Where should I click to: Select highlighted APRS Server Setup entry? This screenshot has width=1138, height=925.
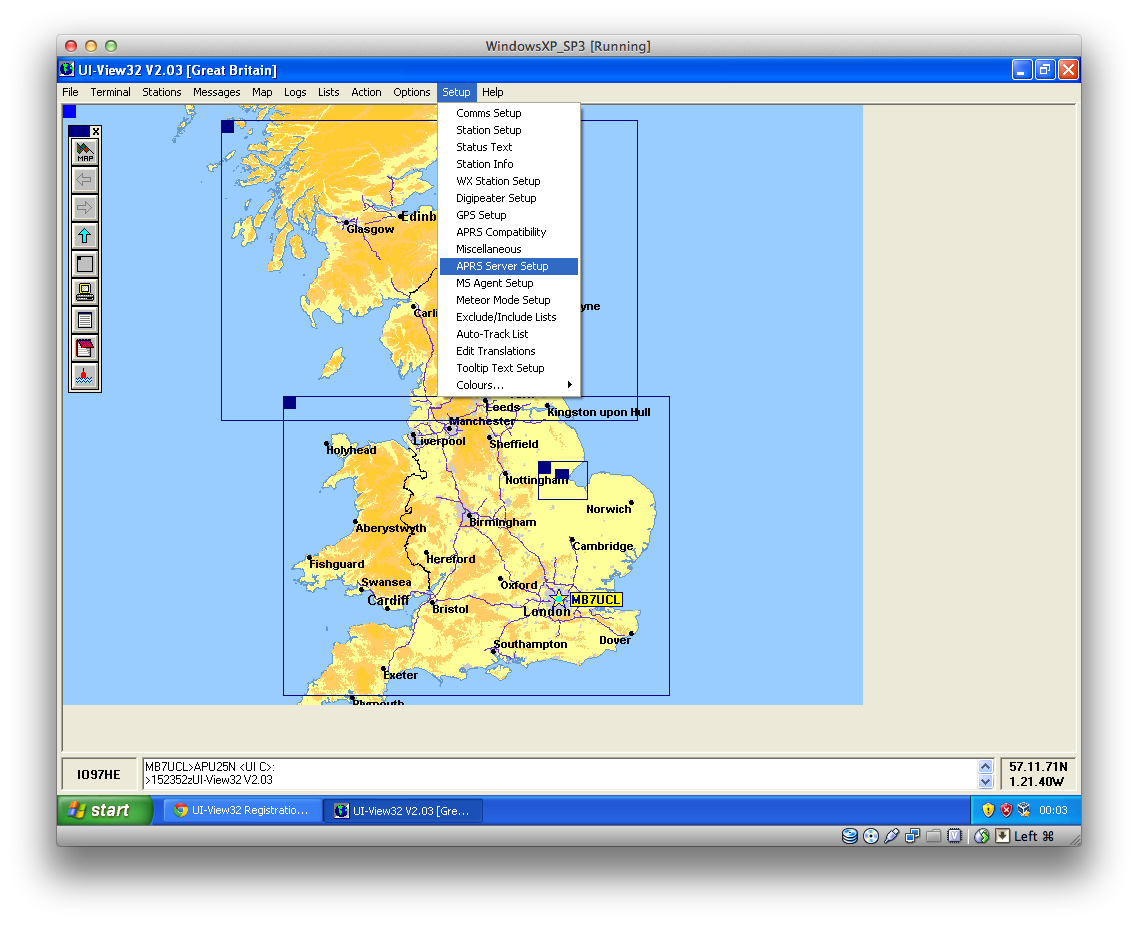(x=509, y=266)
